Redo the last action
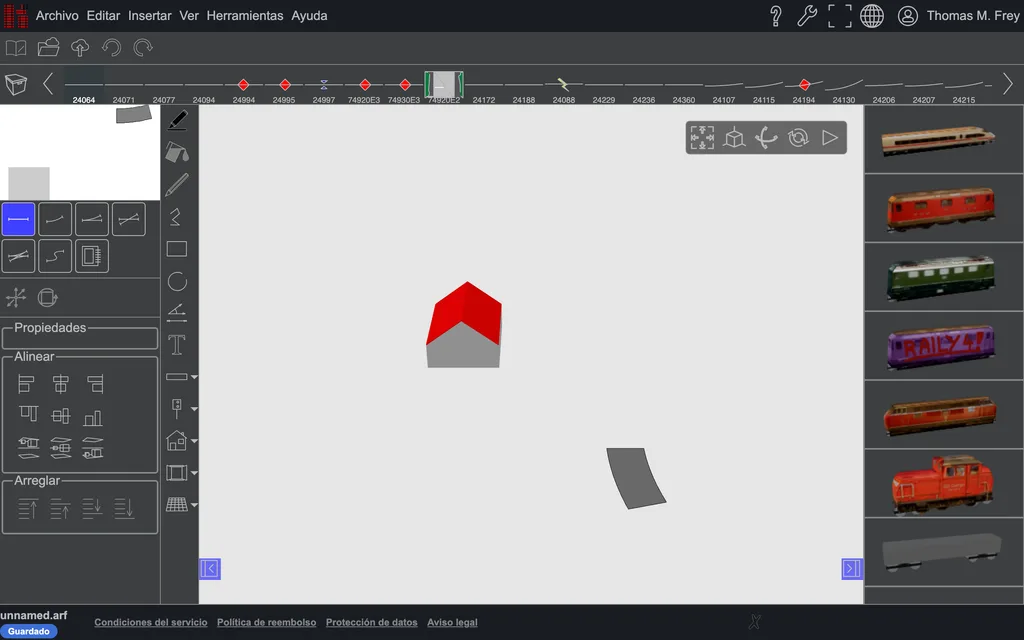Image resolution: width=1024 pixels, height=640 pixels. [143, 48]
